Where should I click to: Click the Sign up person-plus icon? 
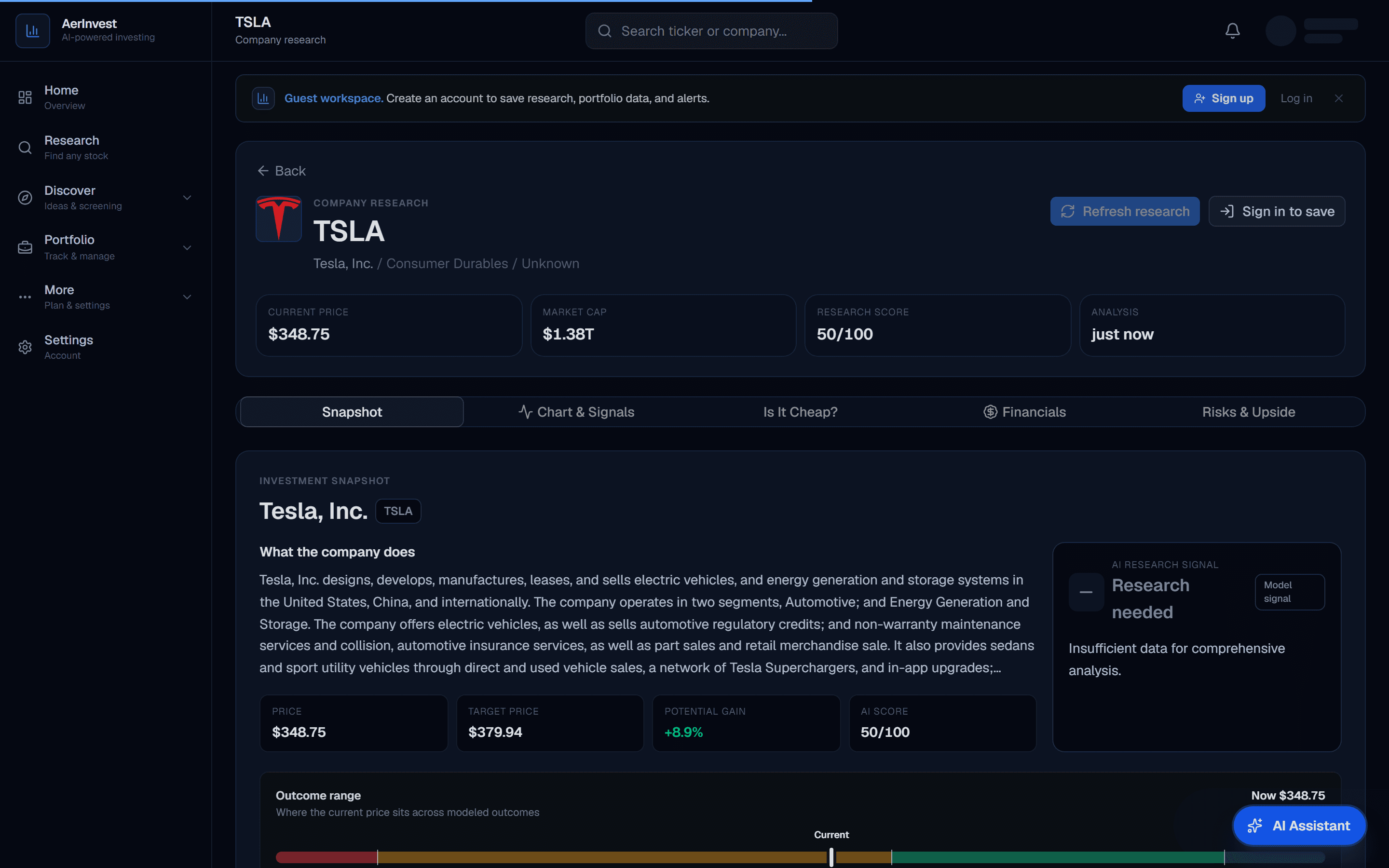pyautogui.click(x=1199, y=99)
